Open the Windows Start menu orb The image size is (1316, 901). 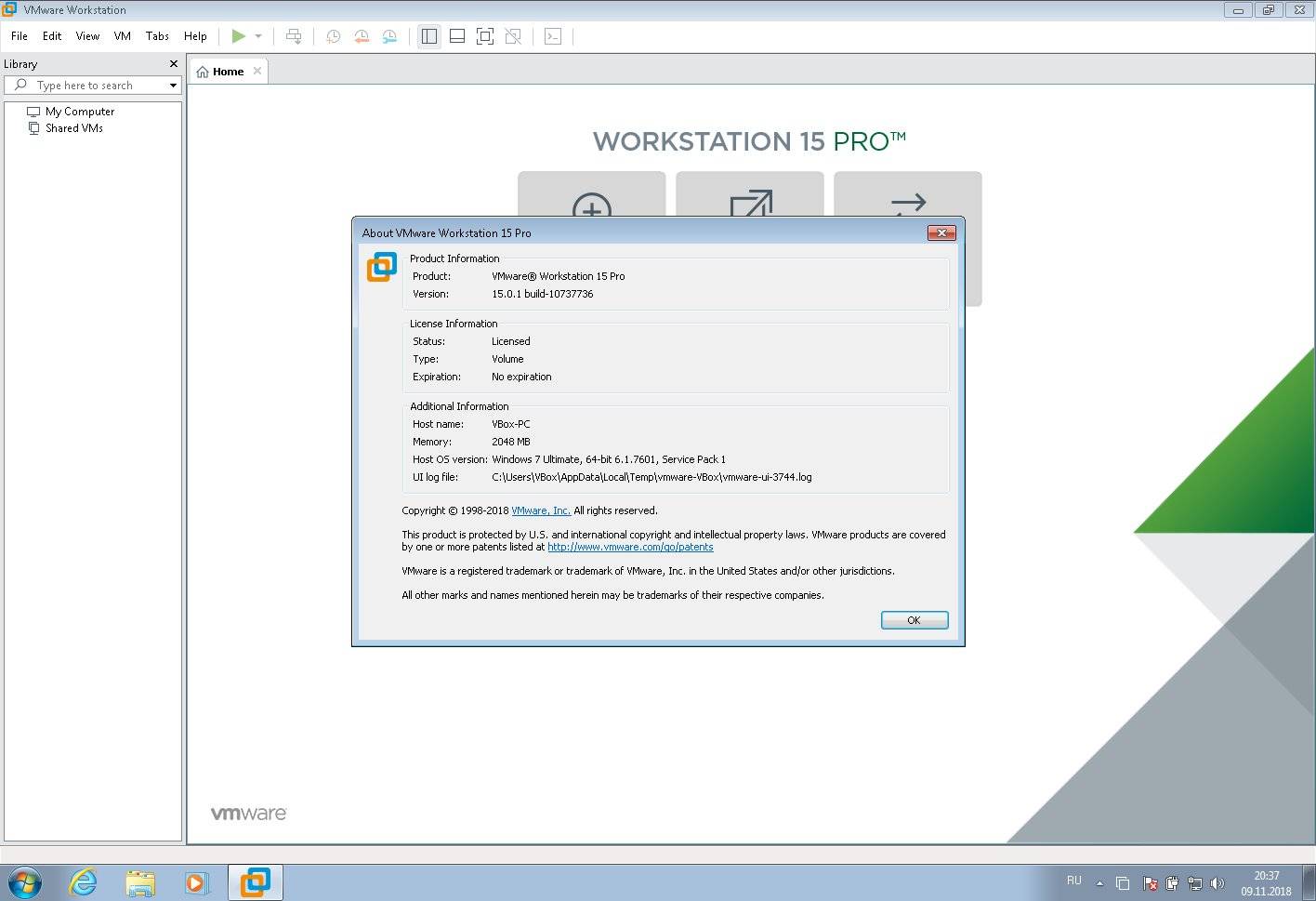pyautogui.click(x=25, y=881)
